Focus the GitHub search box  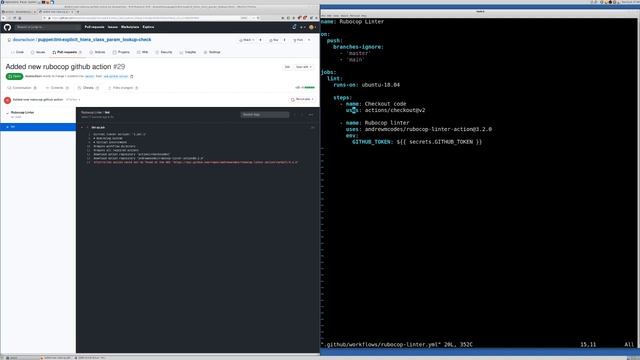[48, 27]
